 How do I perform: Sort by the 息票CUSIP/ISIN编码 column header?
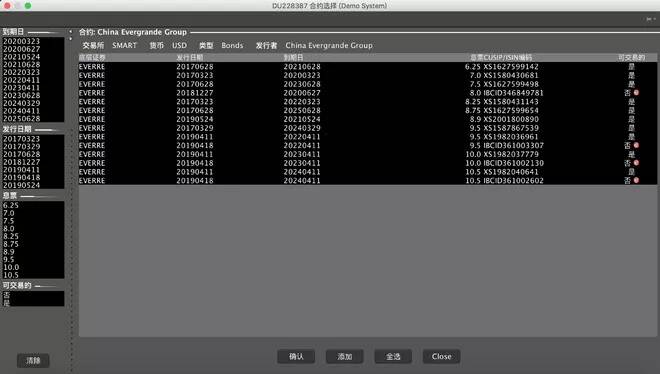point(501,58)
